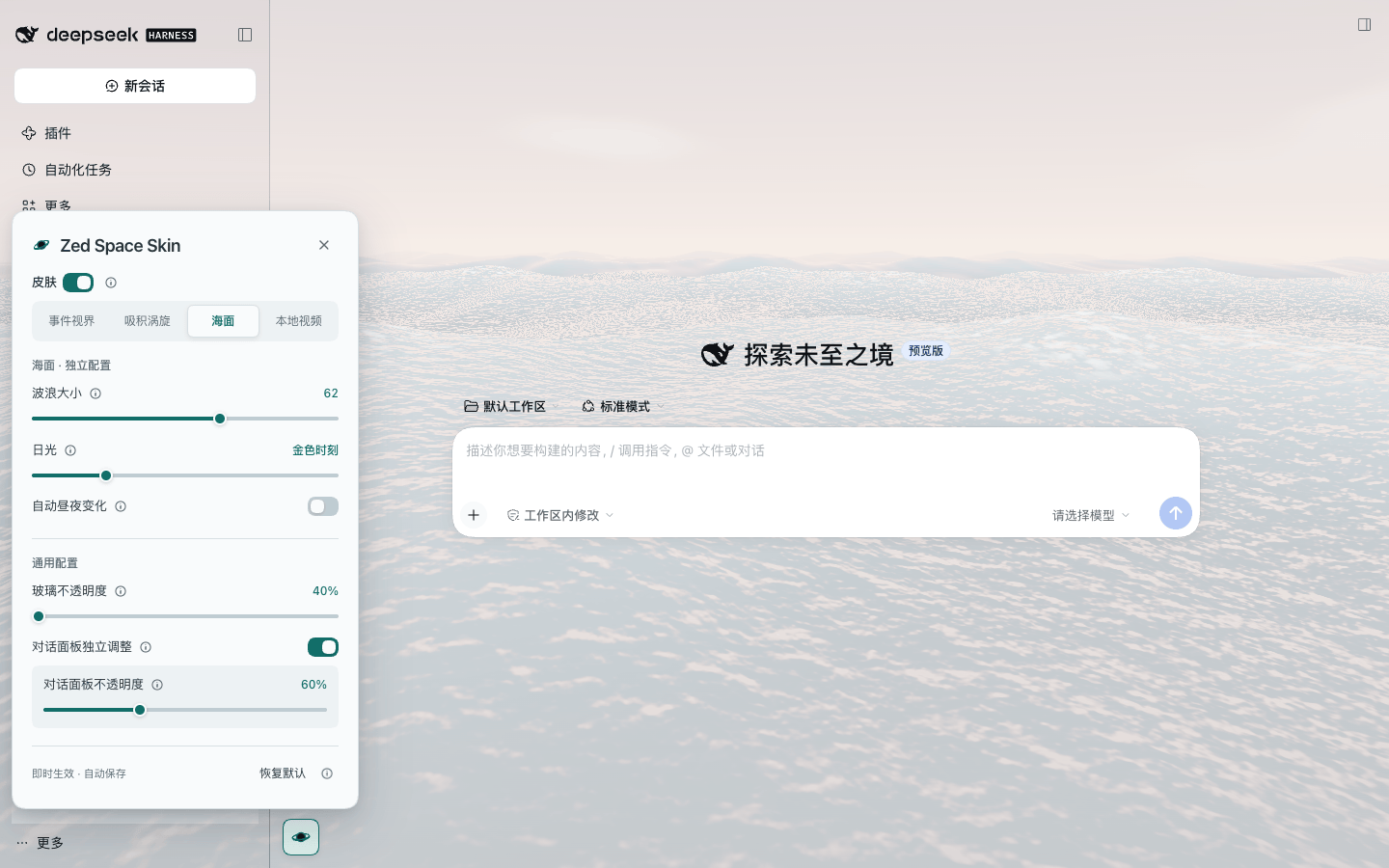Switch to the 吸积涡旋 tab
Screen dimensions: 1389x868
148,321
